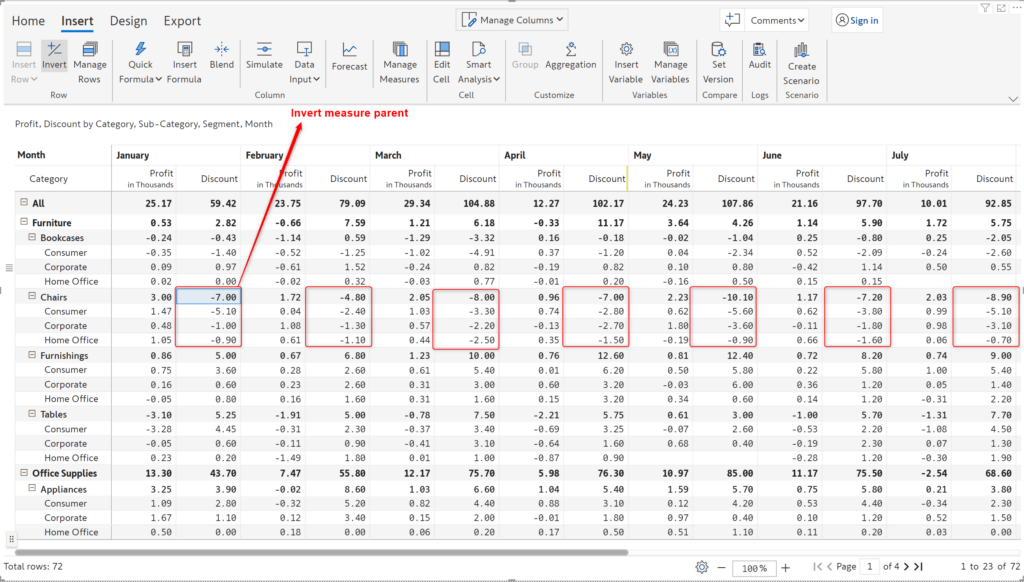Go to the next page of rows
This screenshot has width=1024, height=582.
[905, 567]
